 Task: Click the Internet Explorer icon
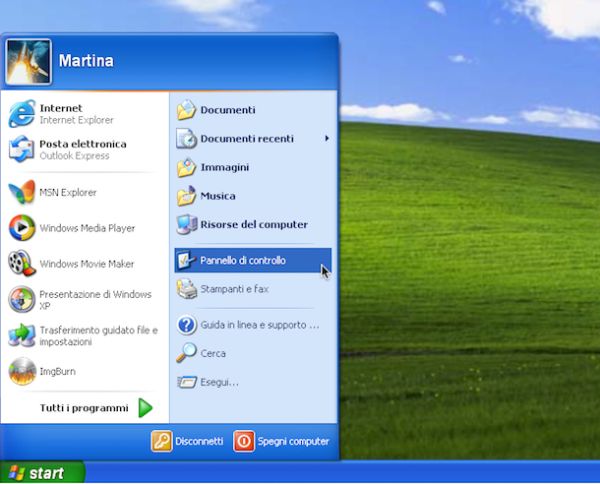pos(22,114)
